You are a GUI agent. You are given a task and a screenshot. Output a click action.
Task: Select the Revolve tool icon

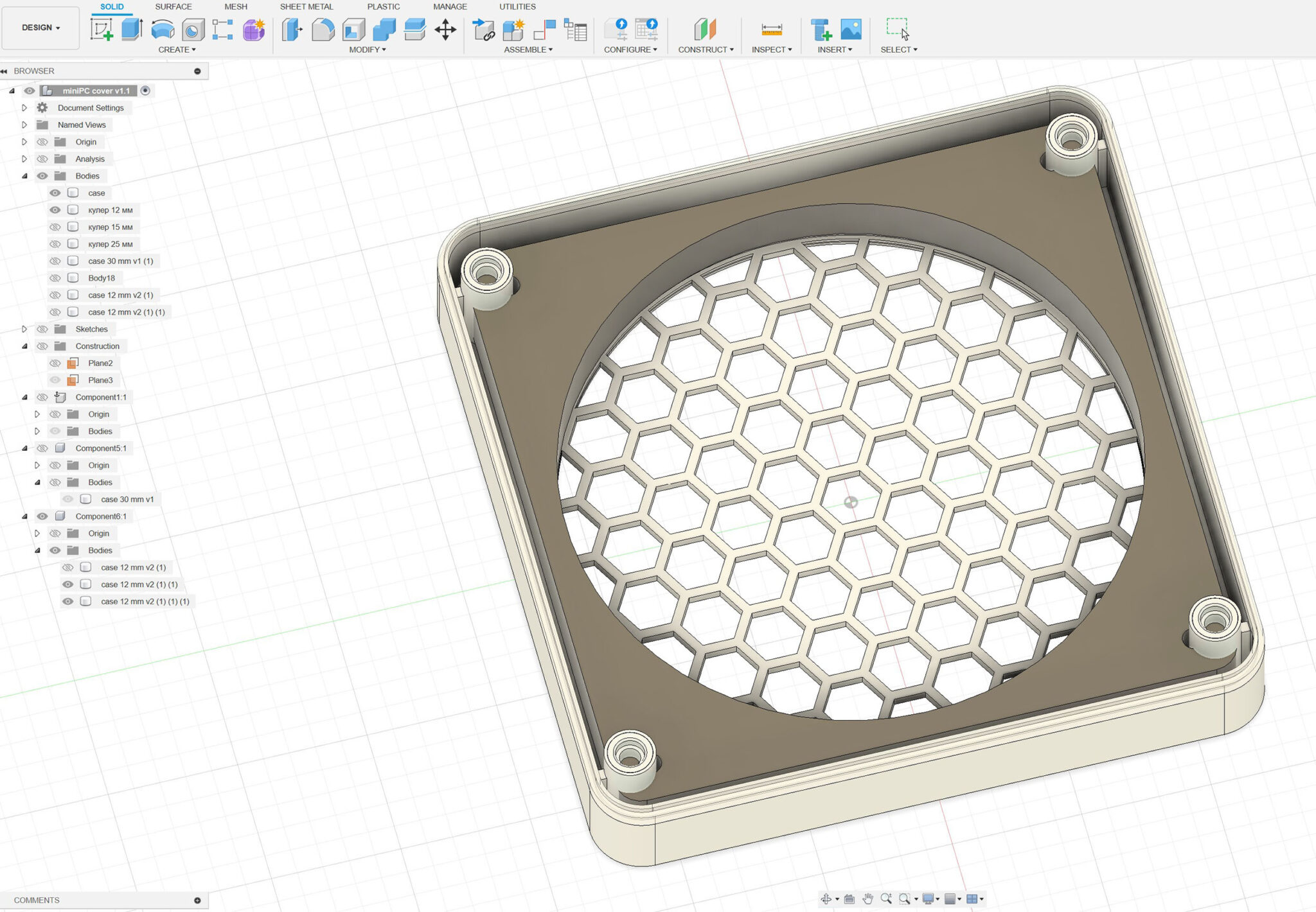tap(163, 30)
